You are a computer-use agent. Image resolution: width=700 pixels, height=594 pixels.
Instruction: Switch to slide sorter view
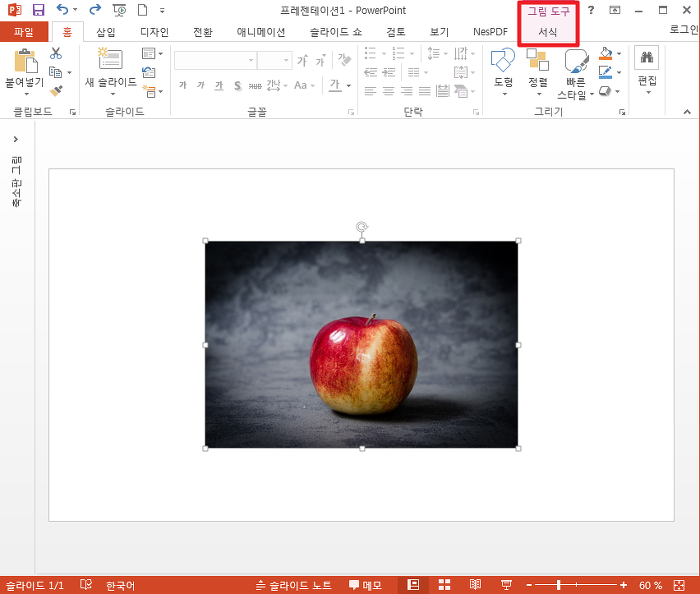(444, 585)
